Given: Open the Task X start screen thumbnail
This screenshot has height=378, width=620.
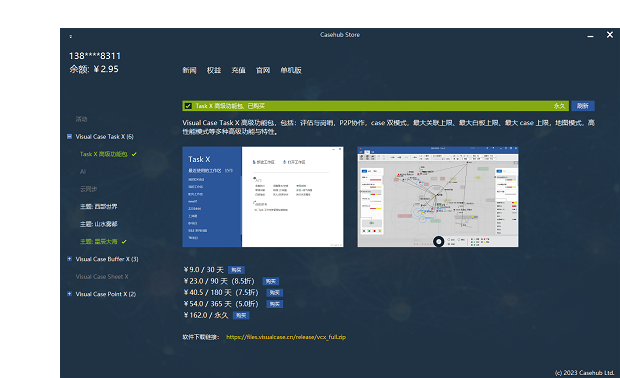Looking at the screenshot, I should point(263,197).
